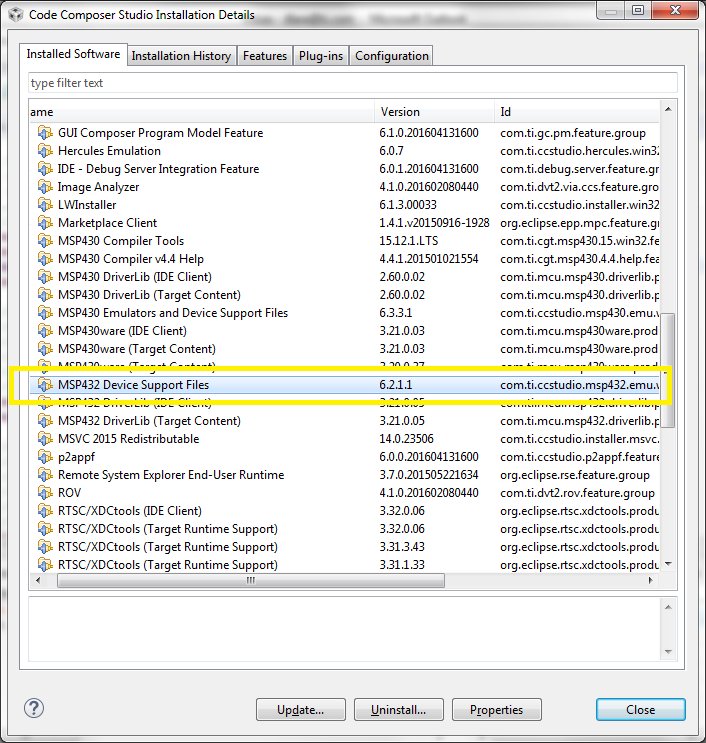Open the Features tab
Screen dimensions: 706x743
tap(265, 56)
